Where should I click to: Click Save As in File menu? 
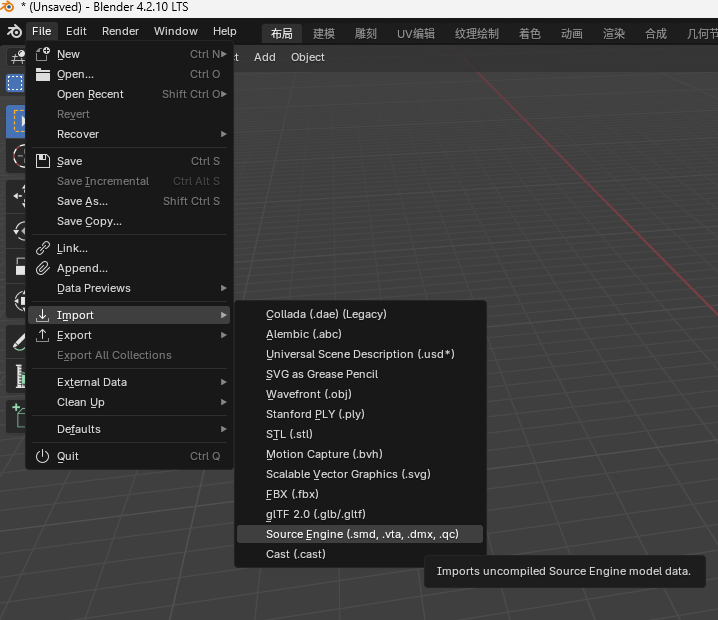(x=82, y=201)
